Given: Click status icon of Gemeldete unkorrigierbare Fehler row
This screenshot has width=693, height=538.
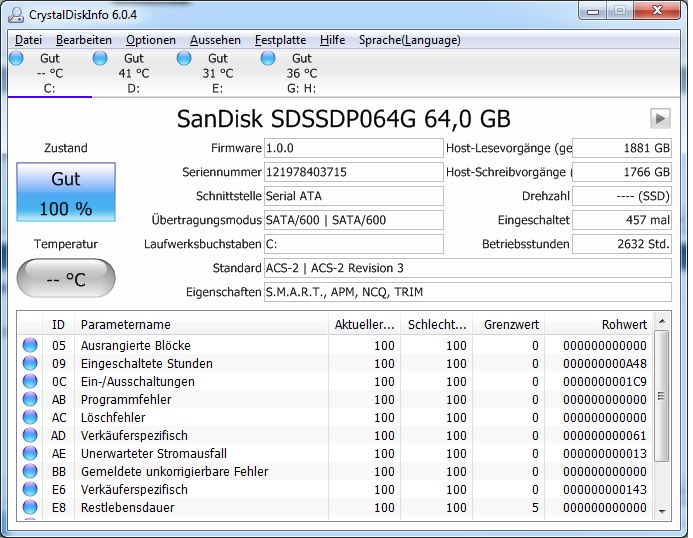Looking at the screenshot, I should coord(30,471).
